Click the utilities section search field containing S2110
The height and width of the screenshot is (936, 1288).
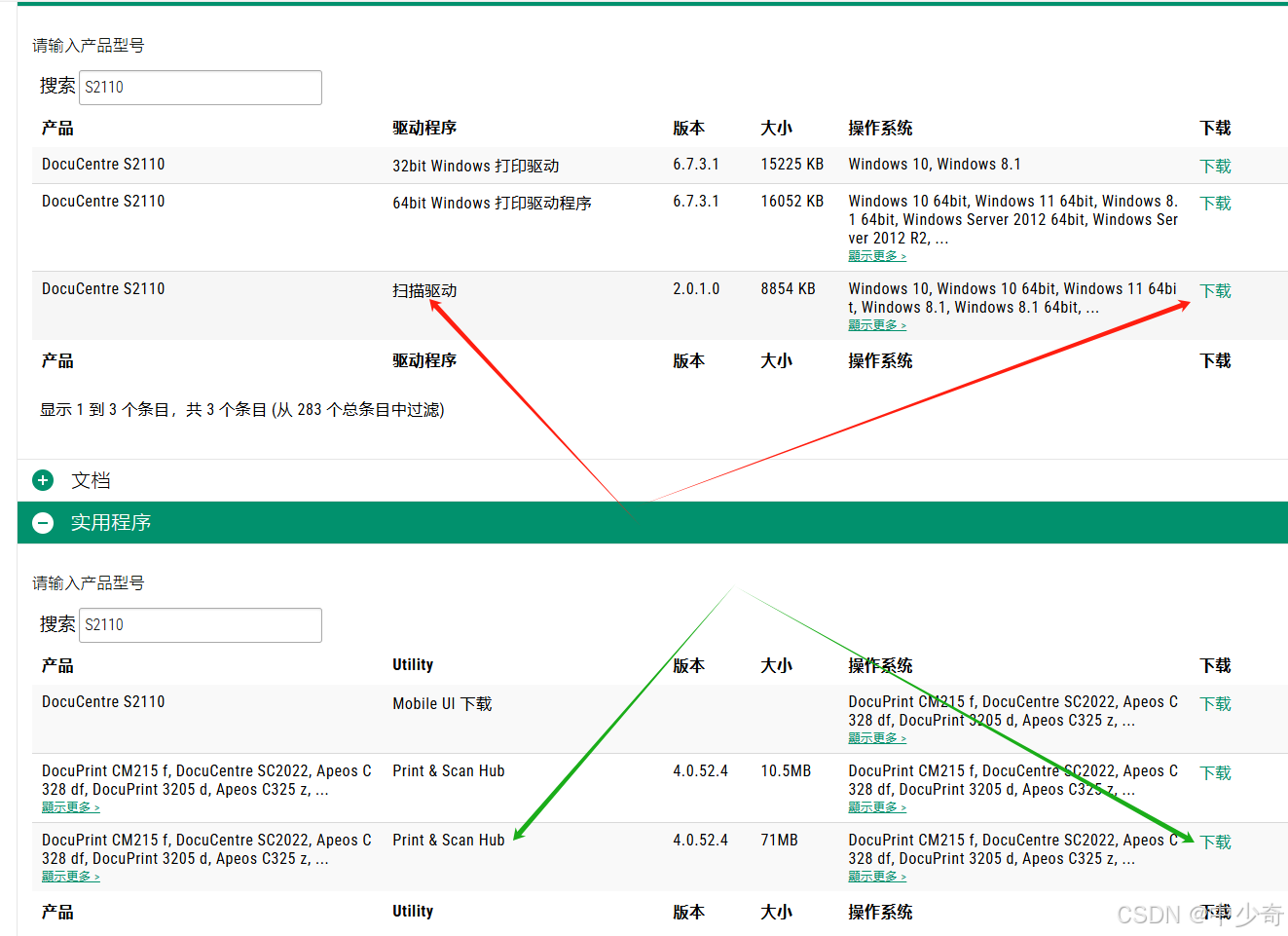200,625
